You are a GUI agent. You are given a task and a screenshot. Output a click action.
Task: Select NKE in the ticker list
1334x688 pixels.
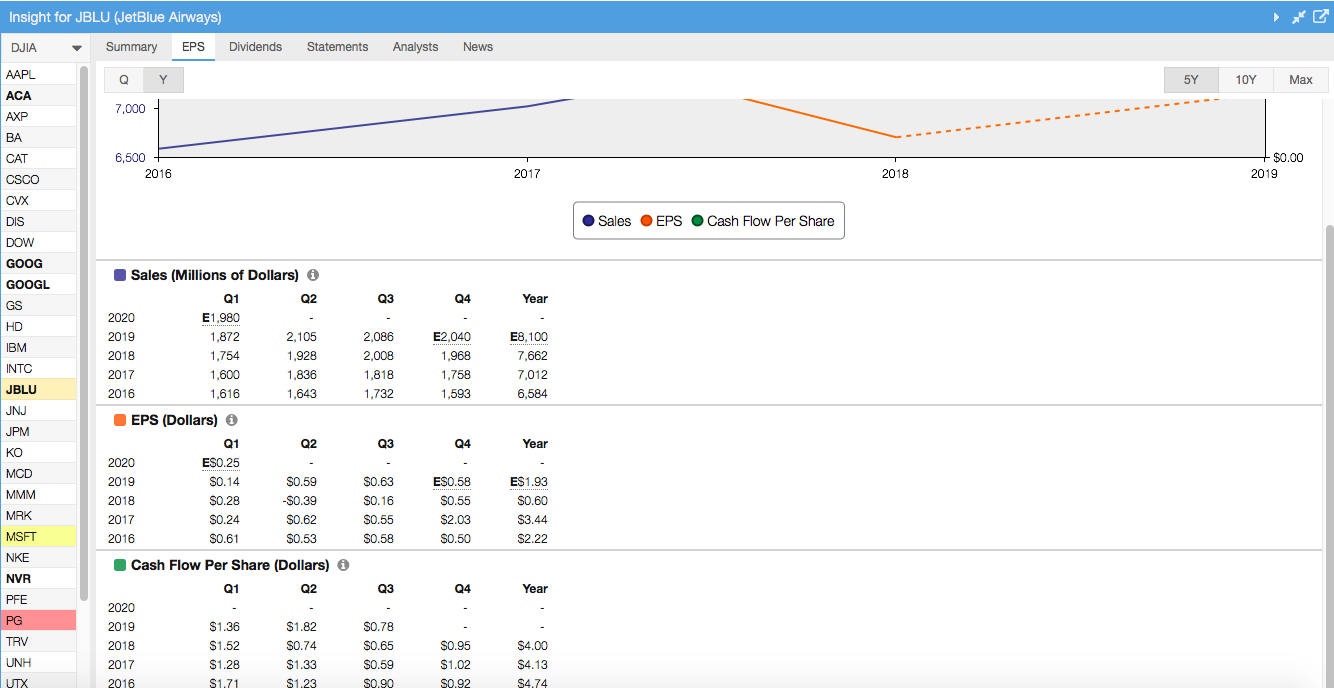coord(38,558)
